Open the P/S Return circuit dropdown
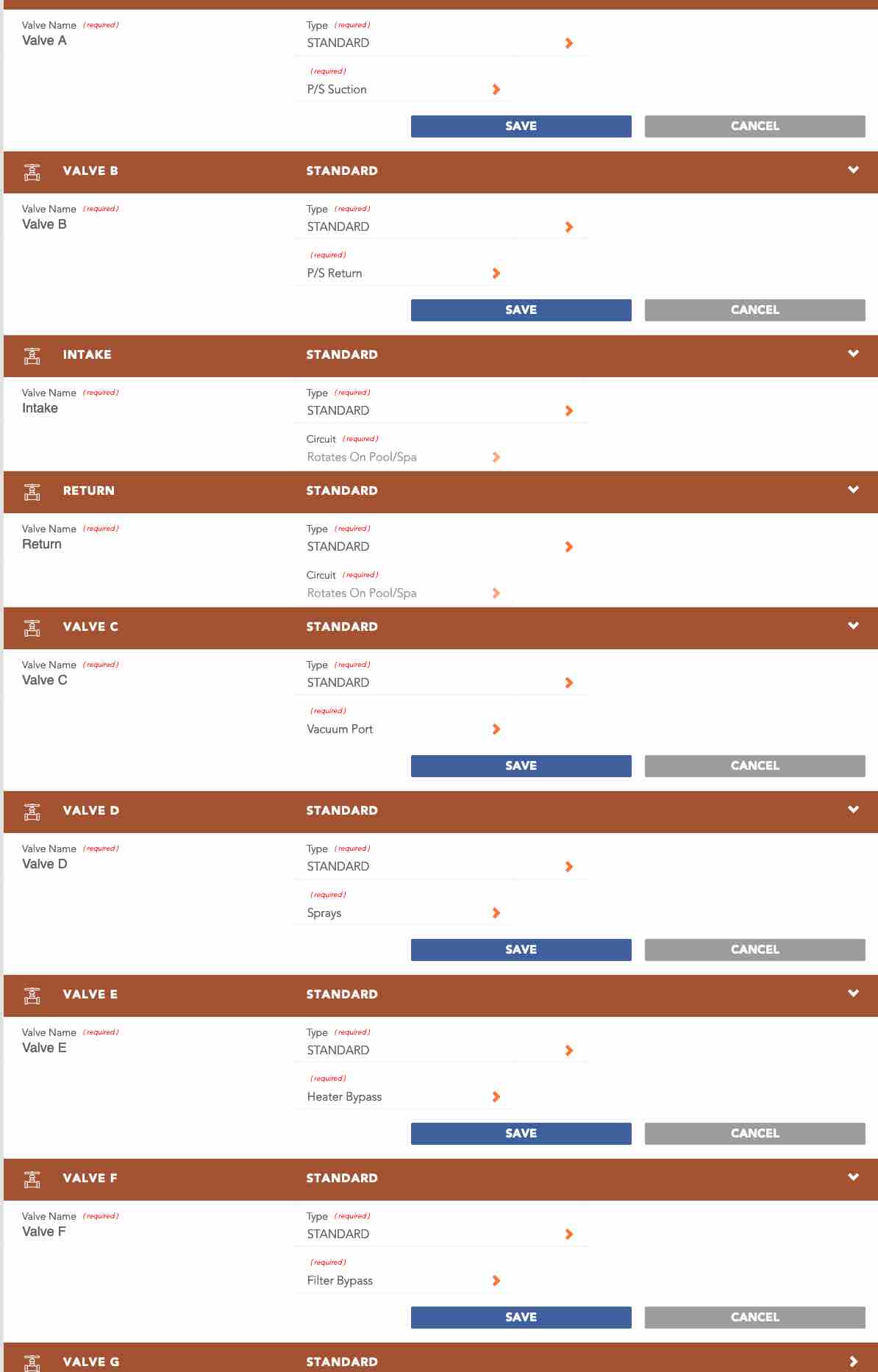 coord(404,273)
